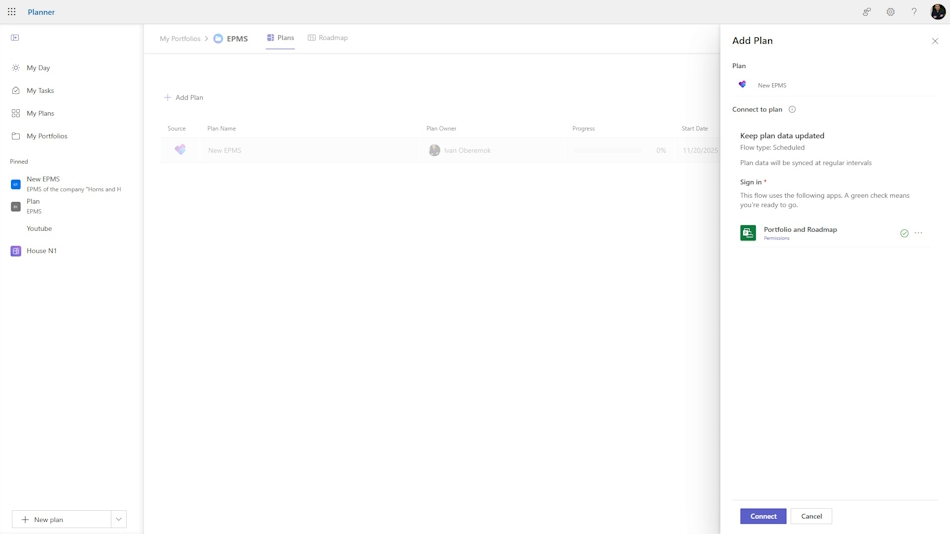Click the My Day sun icon

point(16,68)
